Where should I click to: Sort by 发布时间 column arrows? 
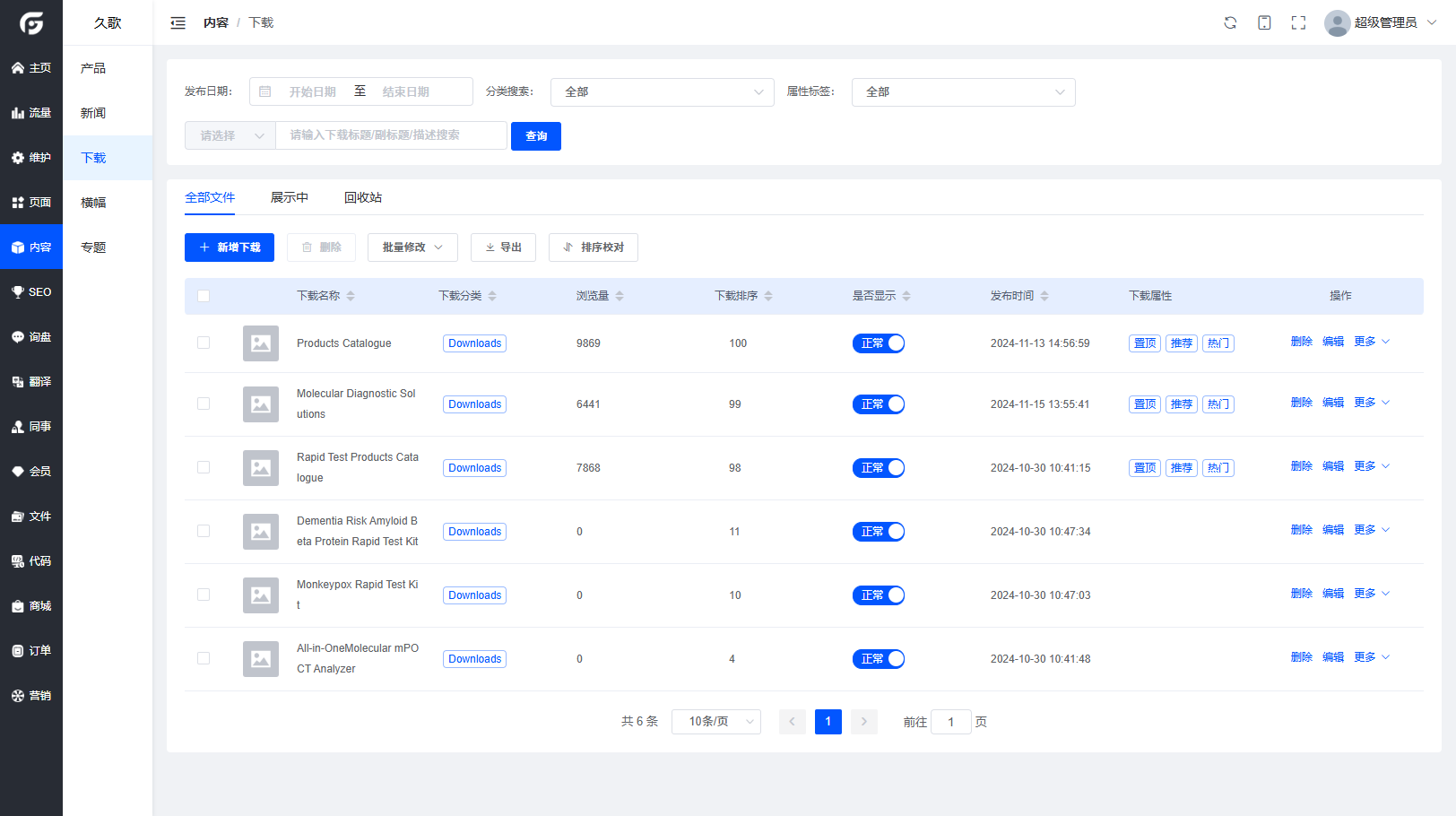coord(1044,296)
